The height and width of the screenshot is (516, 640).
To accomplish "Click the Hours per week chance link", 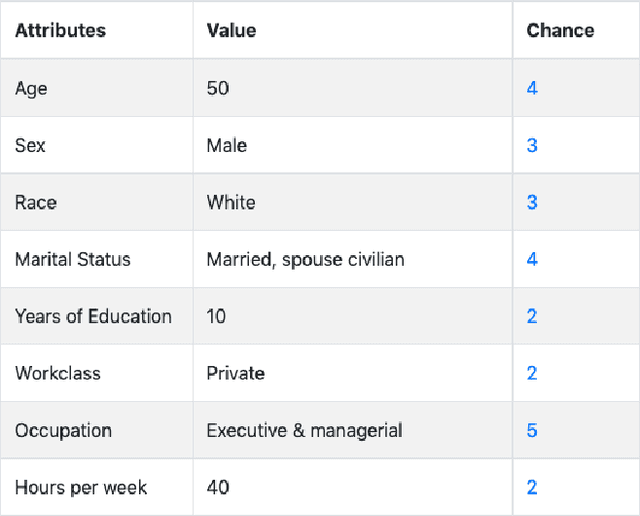I will click(532, 487).
